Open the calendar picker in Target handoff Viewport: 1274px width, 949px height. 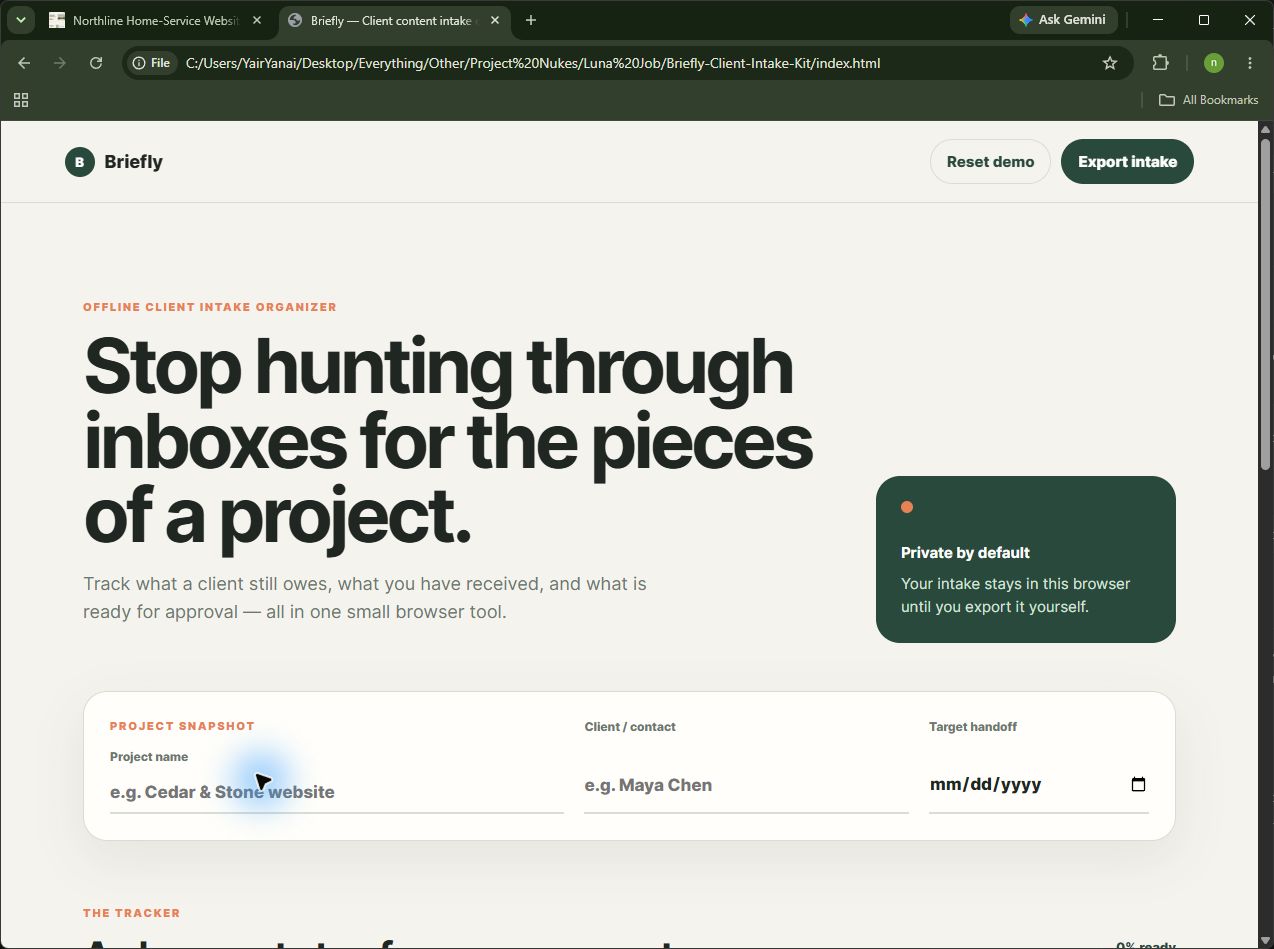pyautogui.click(x=1138, y=784)
